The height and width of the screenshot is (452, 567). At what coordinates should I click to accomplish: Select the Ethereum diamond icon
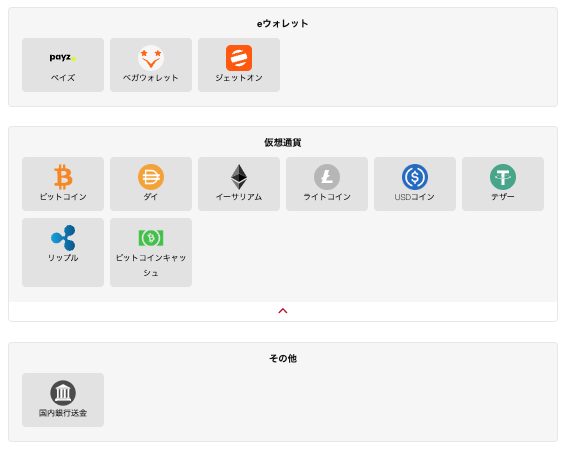coord(239,177)
